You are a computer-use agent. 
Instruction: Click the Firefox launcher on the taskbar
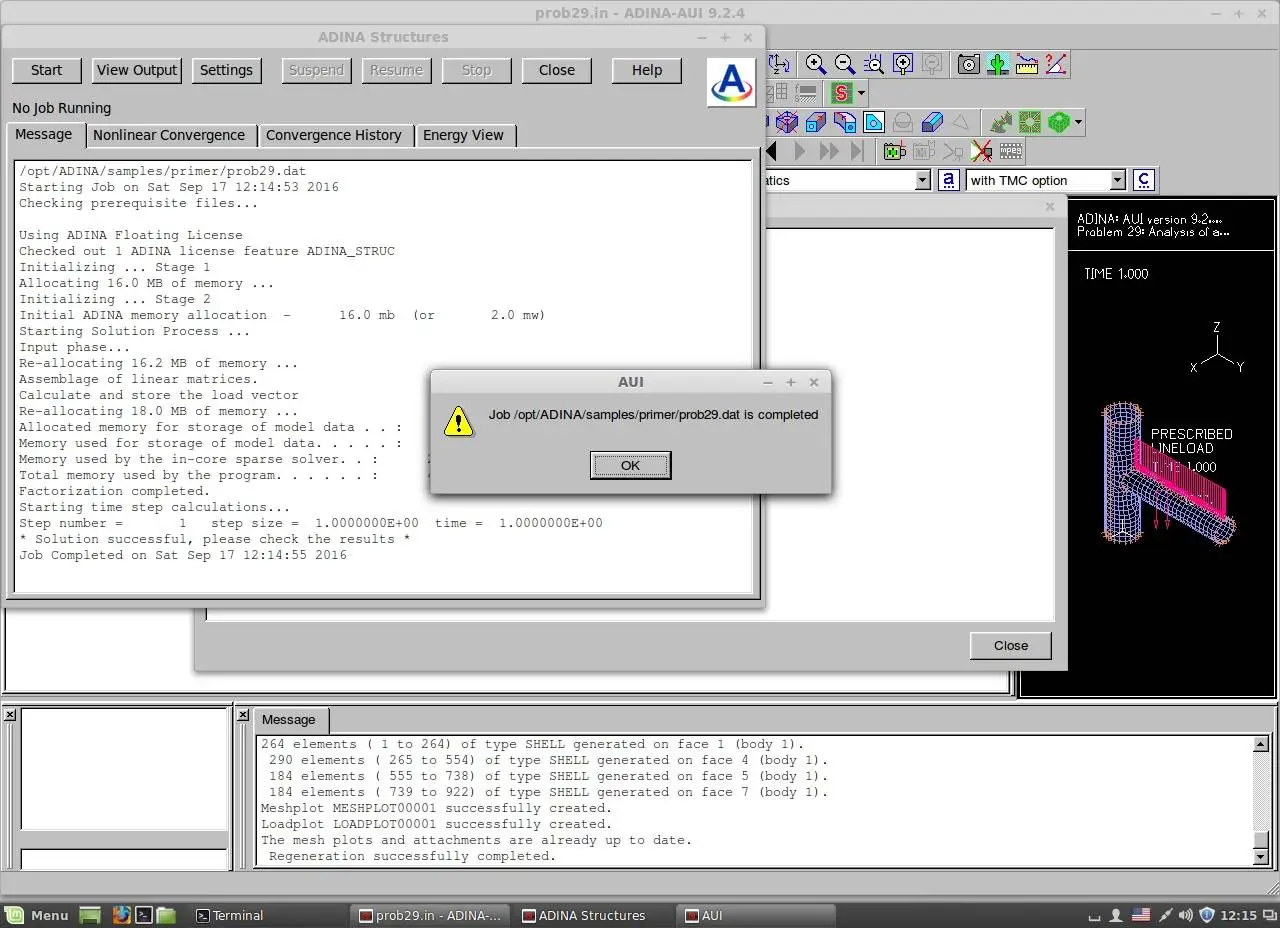(x=122, y=915)
